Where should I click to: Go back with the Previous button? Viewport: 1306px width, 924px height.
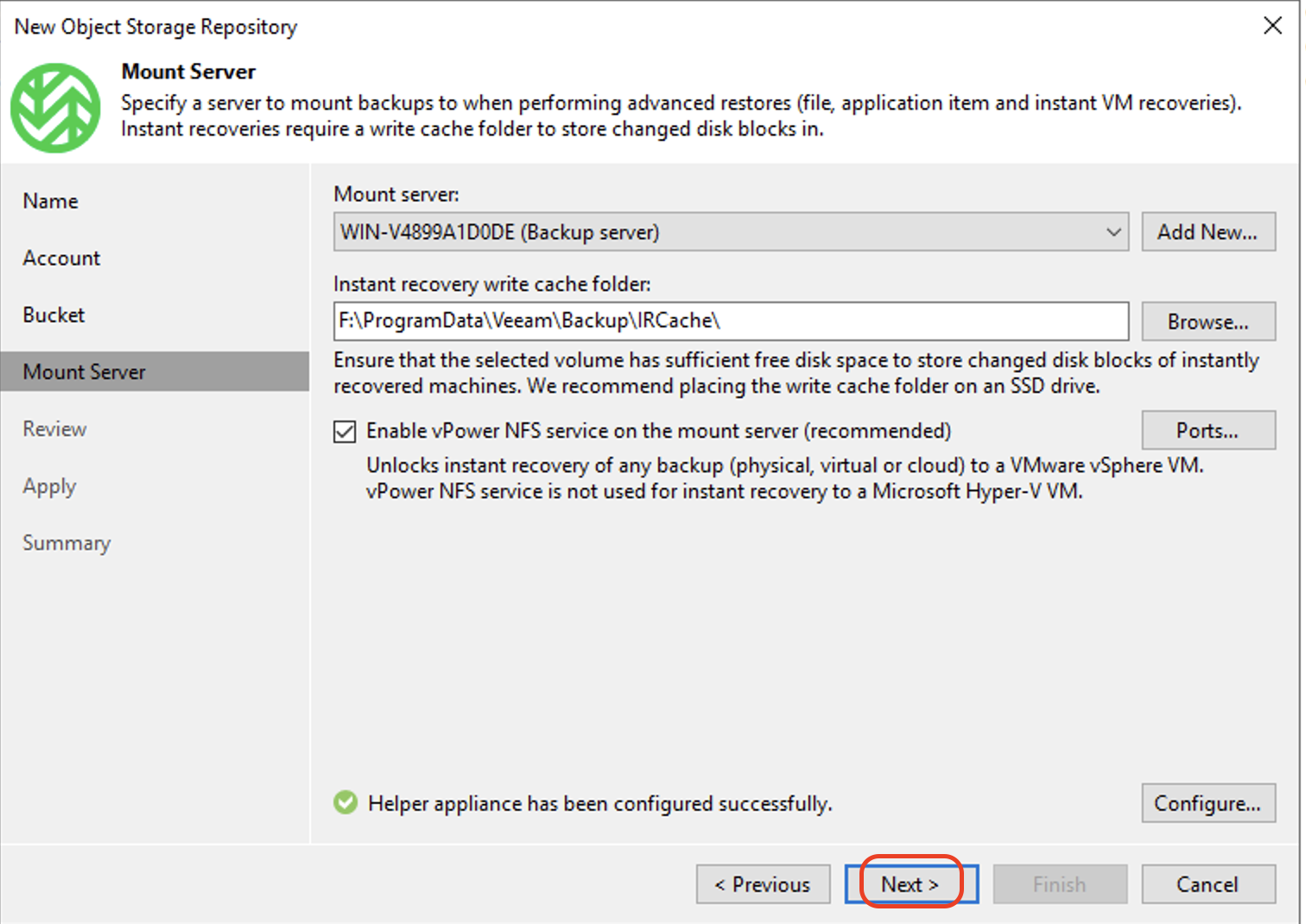[763, 884]
